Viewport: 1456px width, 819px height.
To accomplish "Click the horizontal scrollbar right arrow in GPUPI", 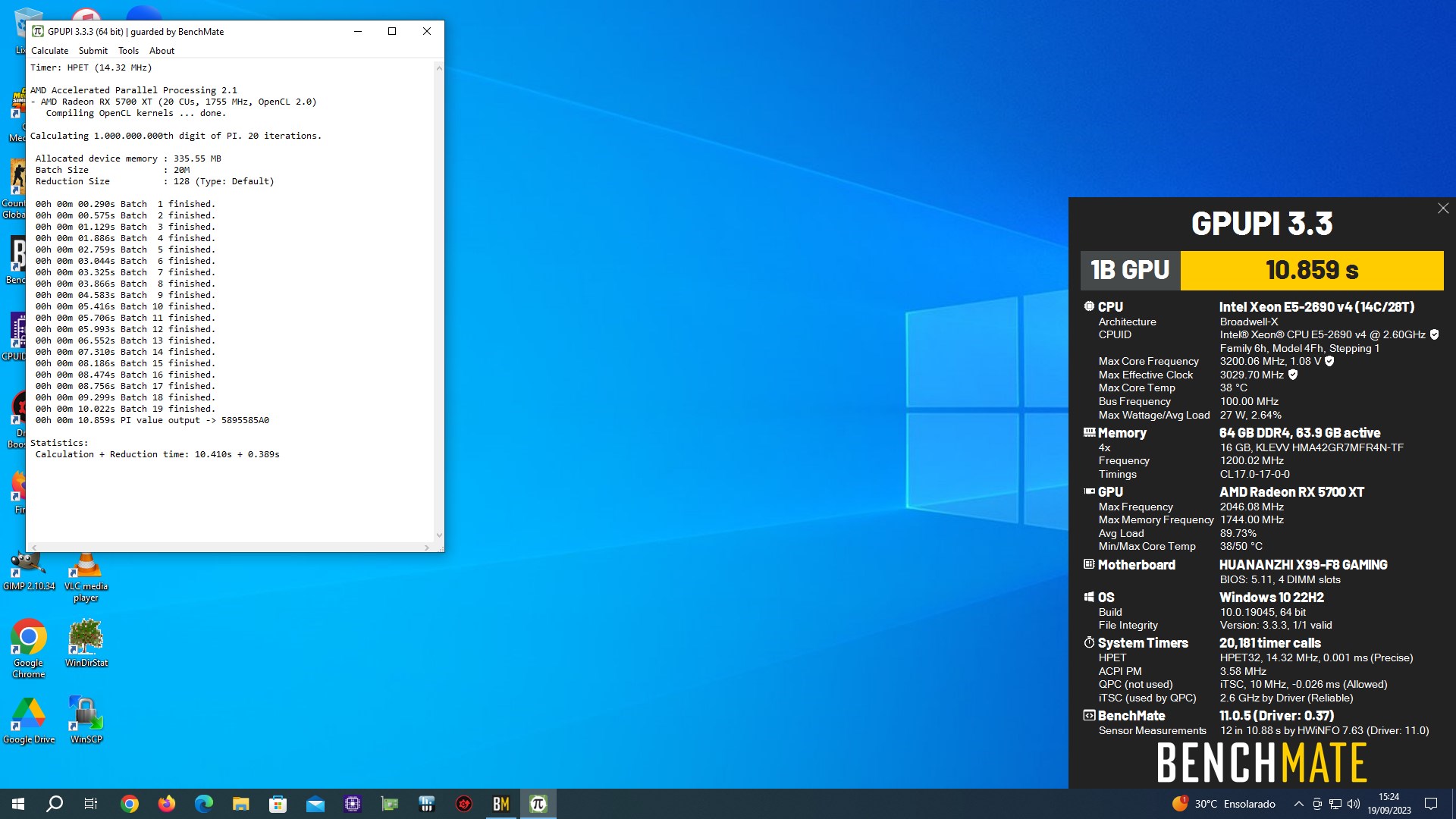I will [x=427, y=547].
